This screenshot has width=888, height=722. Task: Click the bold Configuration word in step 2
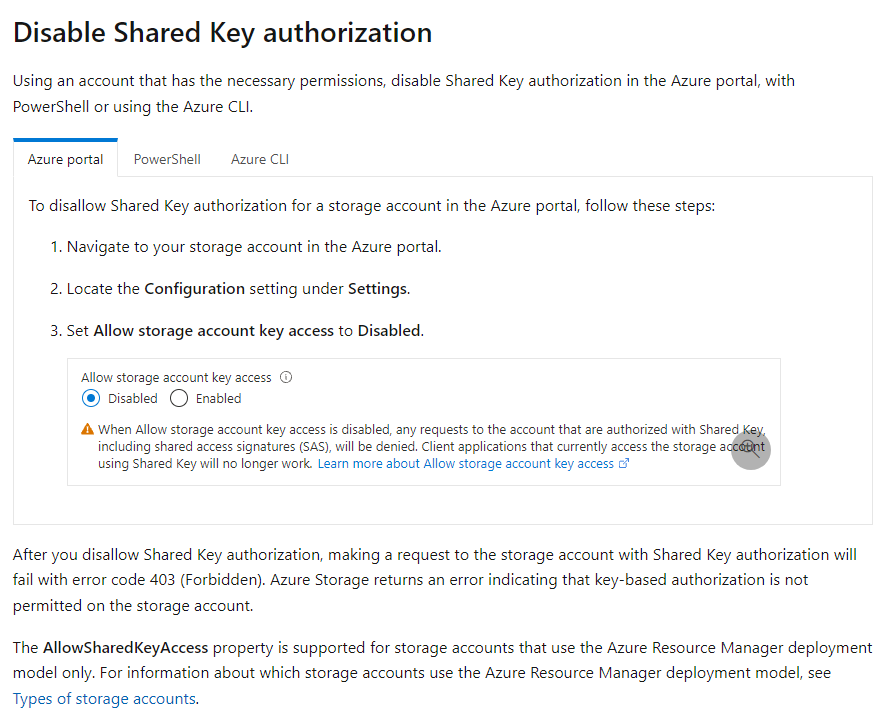[194, 288]
